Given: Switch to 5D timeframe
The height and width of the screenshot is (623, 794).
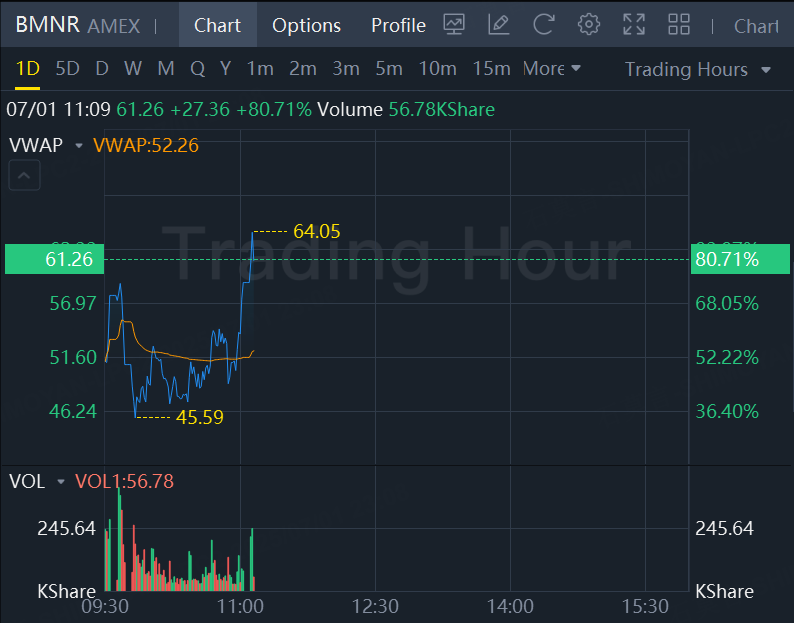Looking at the screenshot, I should [x=67, y=69].
